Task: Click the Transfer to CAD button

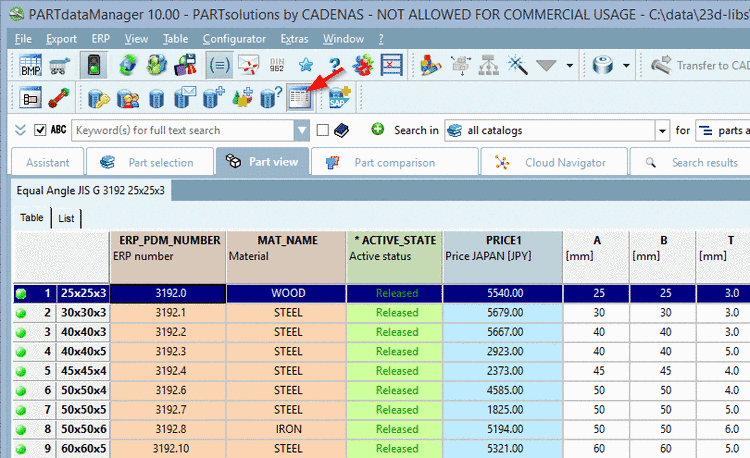Action: coord(700,65)
